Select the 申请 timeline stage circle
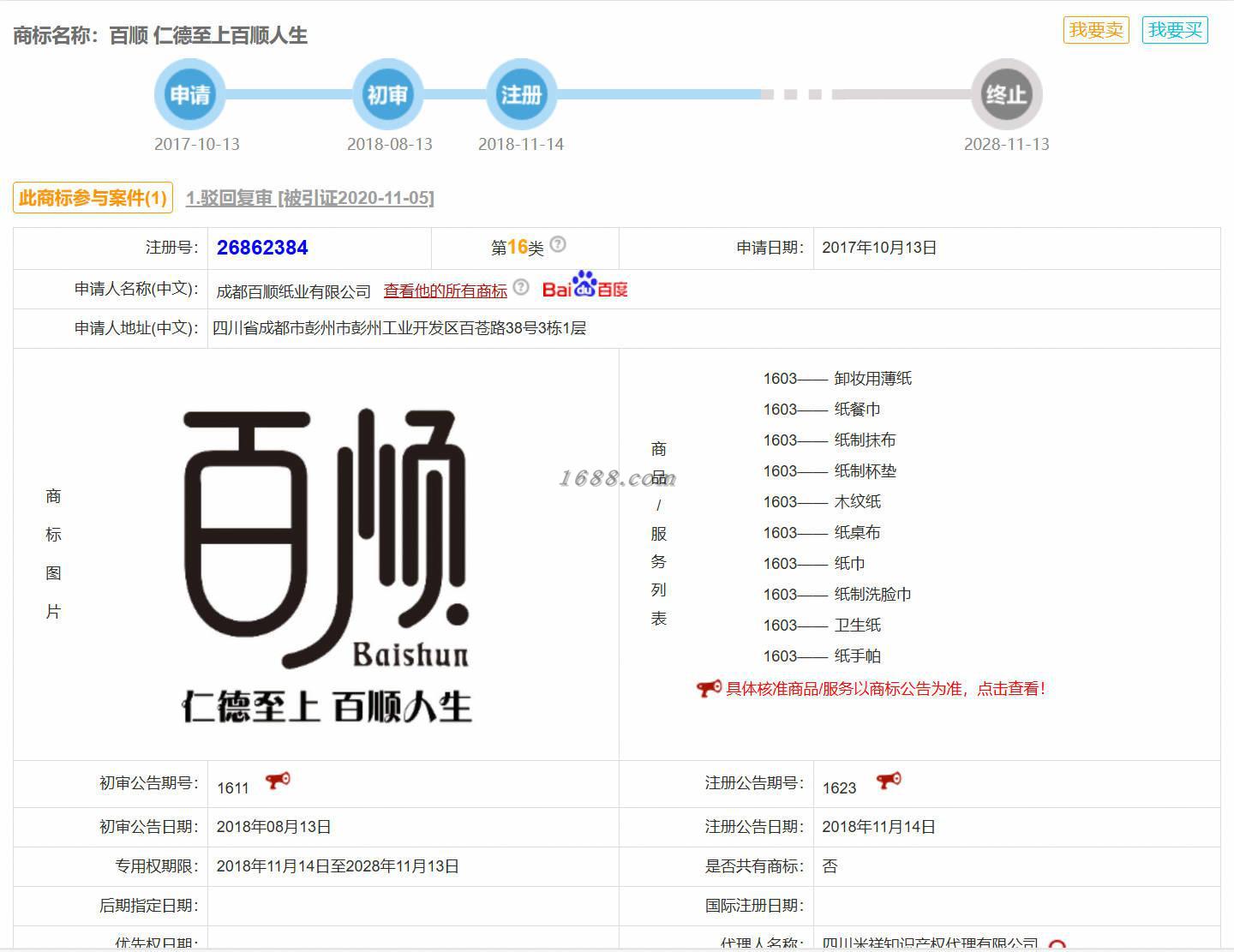The image size is (1234, 952). (x=189, y=94)
